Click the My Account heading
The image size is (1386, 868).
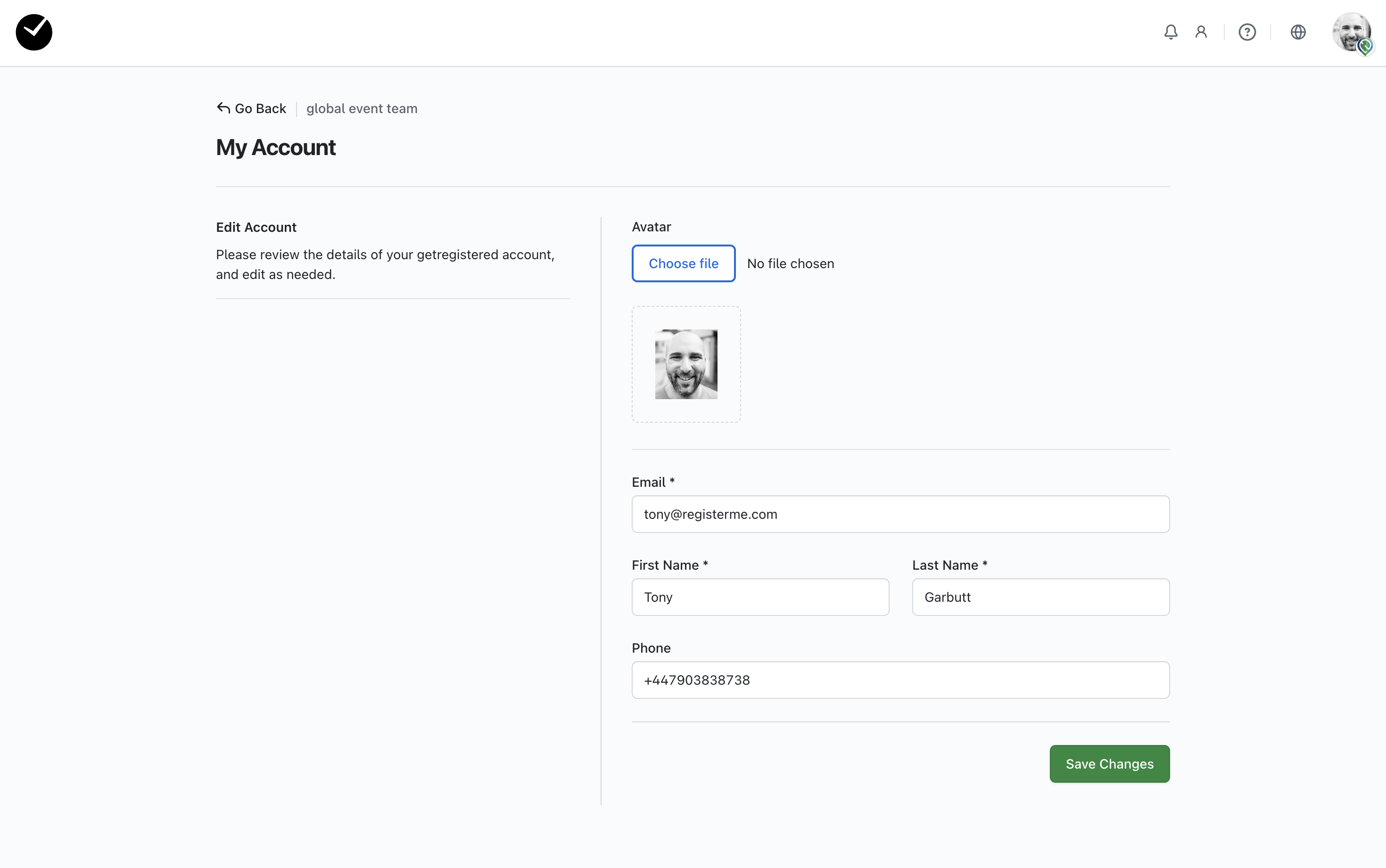[x=276, y=147]
